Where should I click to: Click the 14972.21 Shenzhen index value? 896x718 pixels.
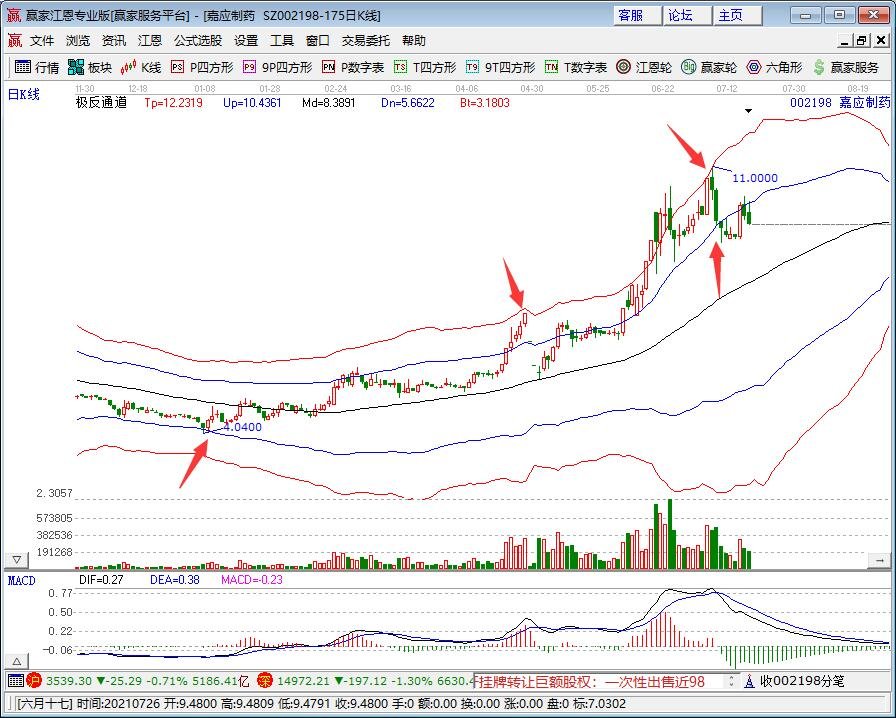click(303, 681)
